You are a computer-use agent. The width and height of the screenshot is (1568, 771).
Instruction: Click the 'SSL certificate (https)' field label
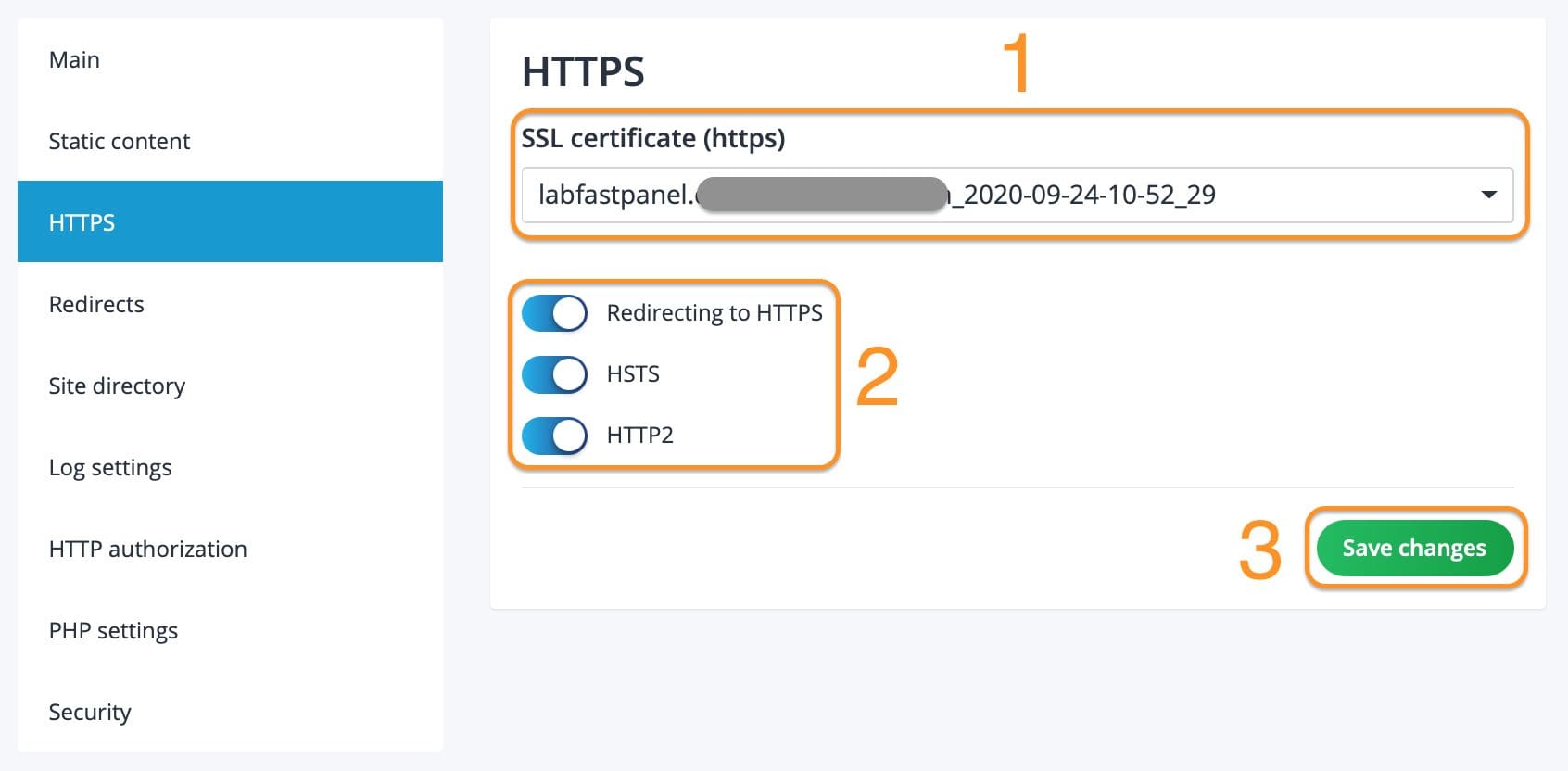652,138
